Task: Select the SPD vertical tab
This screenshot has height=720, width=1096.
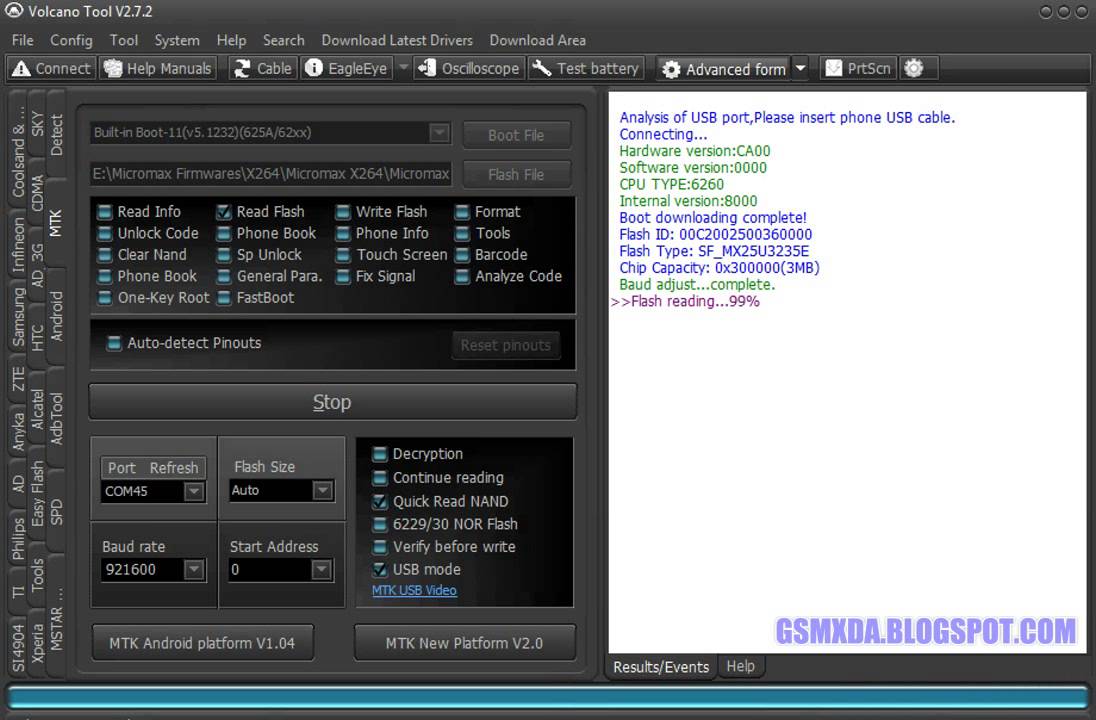Action: pos(57,512)
